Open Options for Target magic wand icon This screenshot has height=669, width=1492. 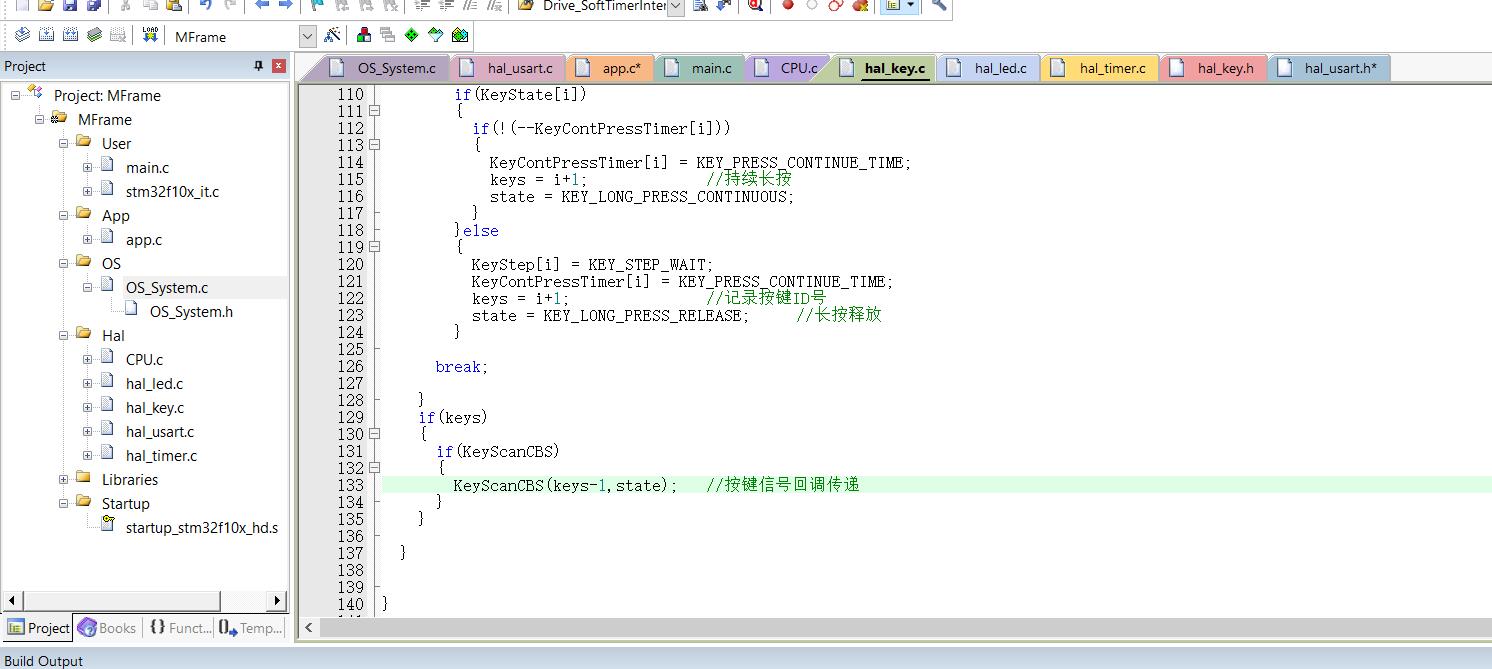click(332, 35)
